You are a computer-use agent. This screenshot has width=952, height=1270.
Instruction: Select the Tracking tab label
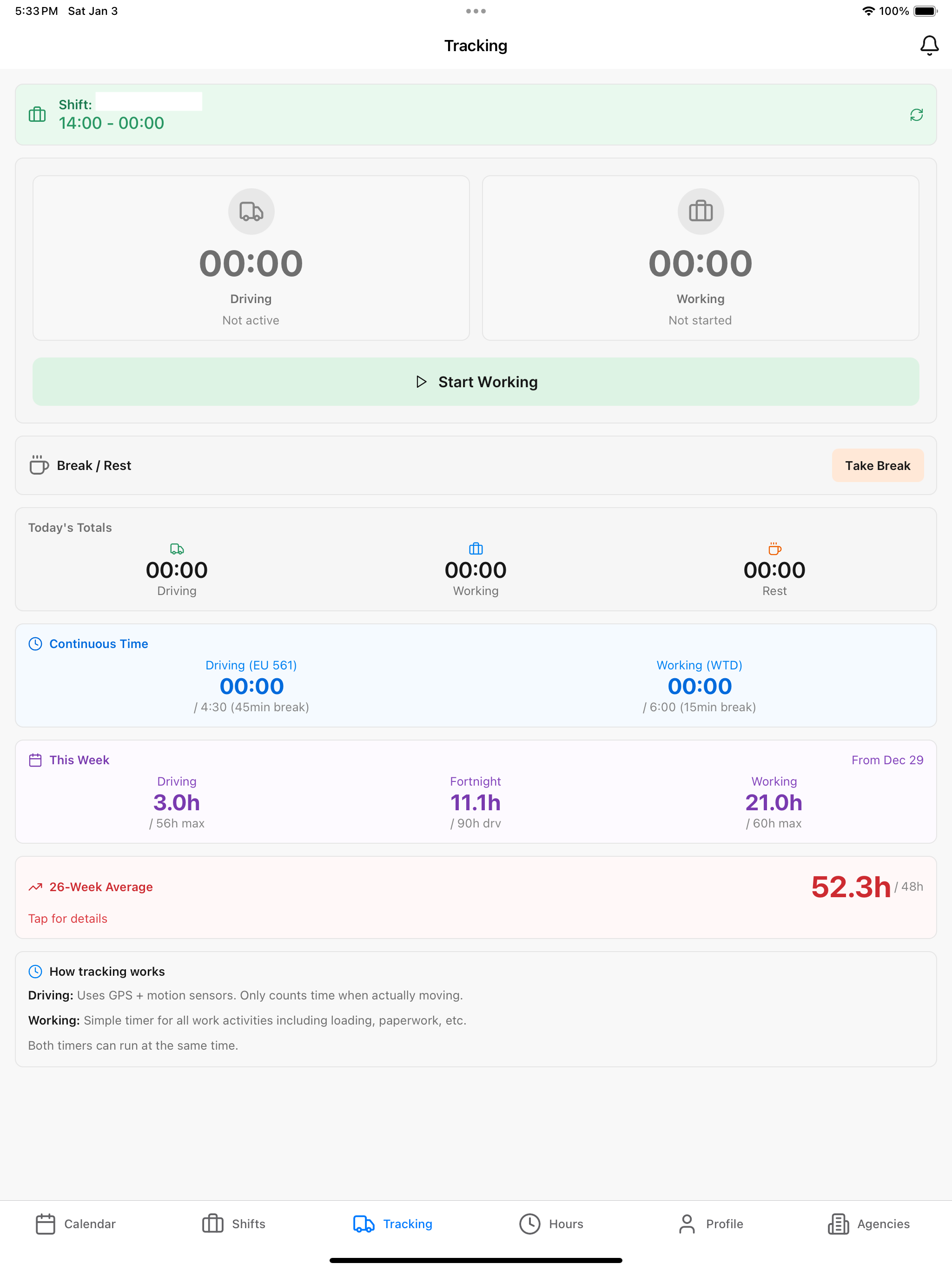point(408,1224)
